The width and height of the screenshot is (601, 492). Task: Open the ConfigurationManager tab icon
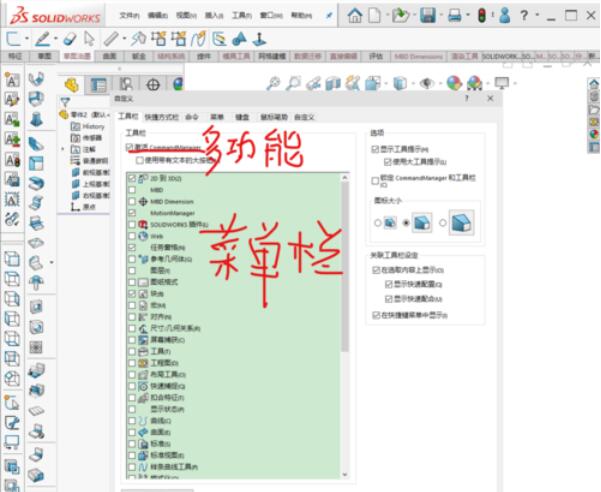[125, 84]
